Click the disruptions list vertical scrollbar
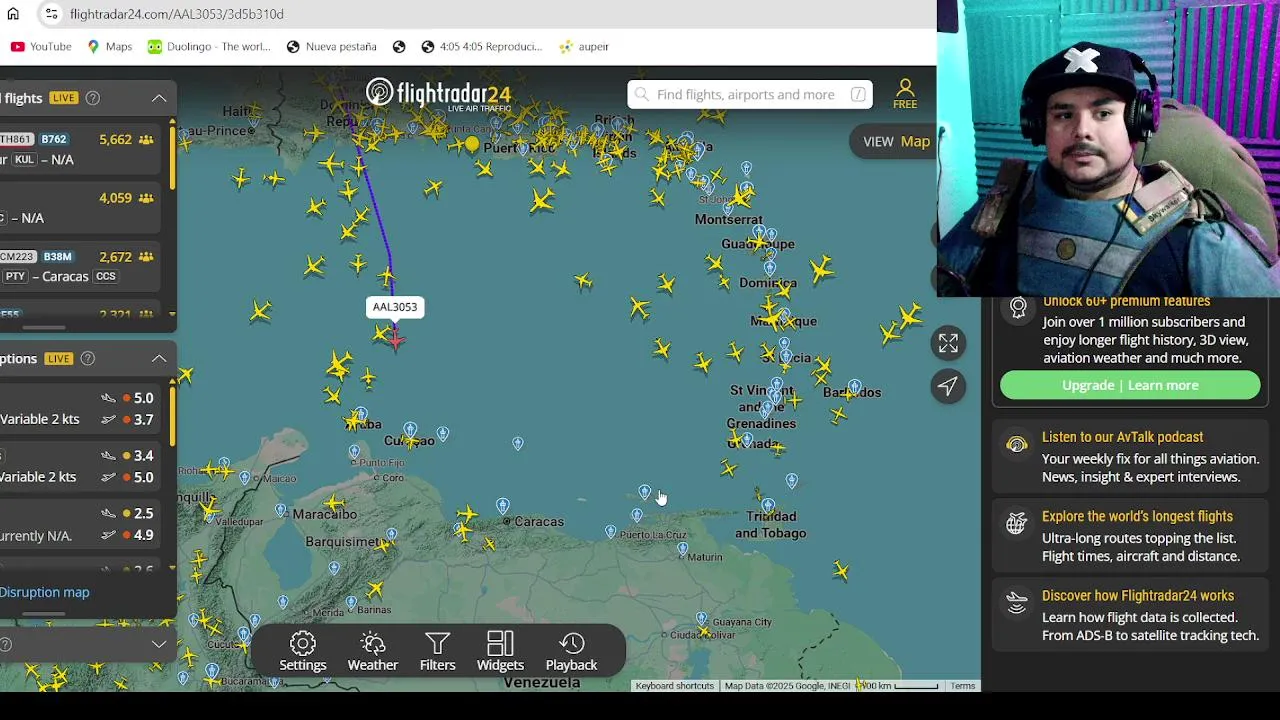Image resolution: width=1280 pixels, height=720 pixels. pyautogui.click(x=172, y=415)
